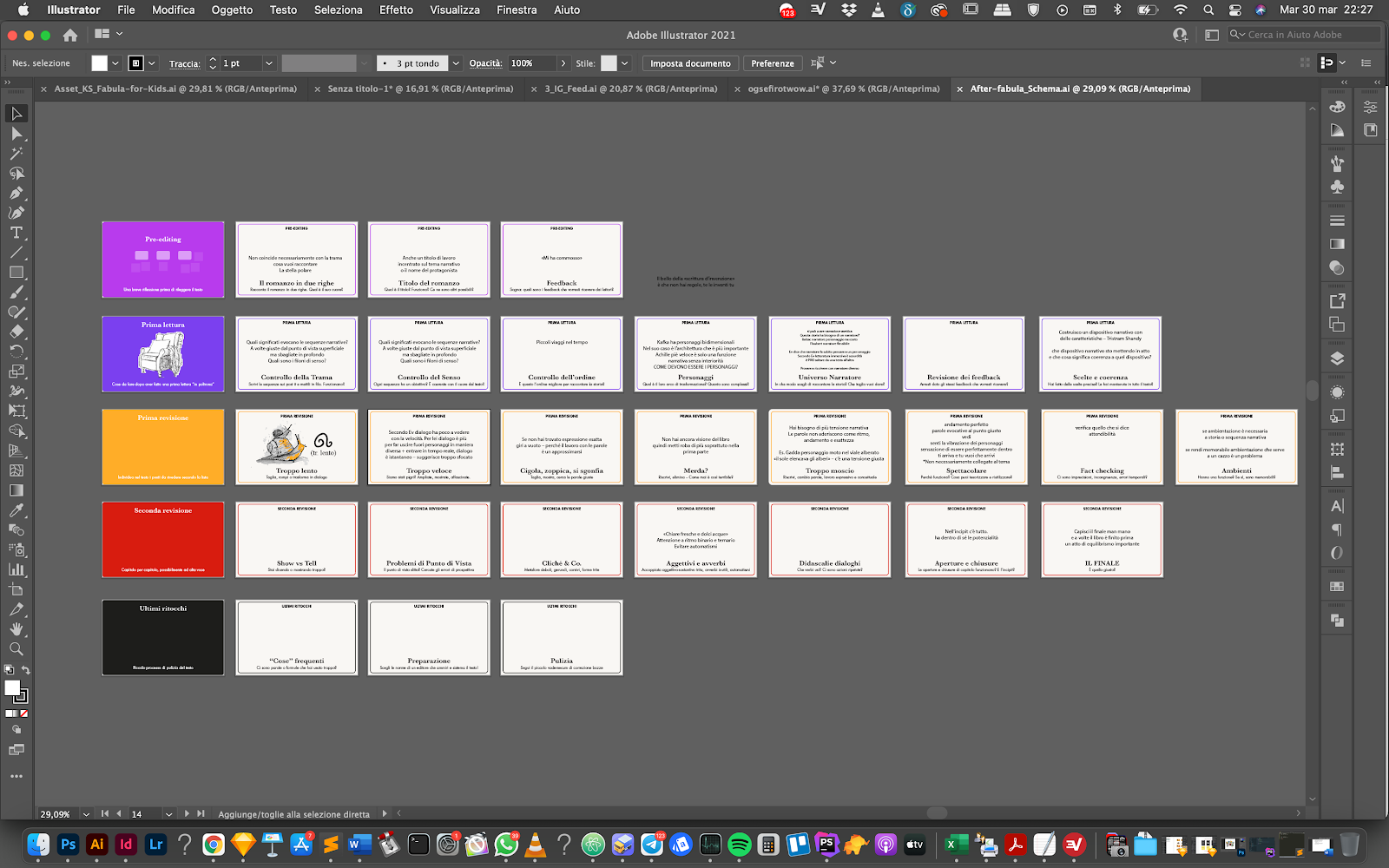Screen dimensions: 1389x868
Task: Open the Color panel palette icon
Action: point(1337,107)
